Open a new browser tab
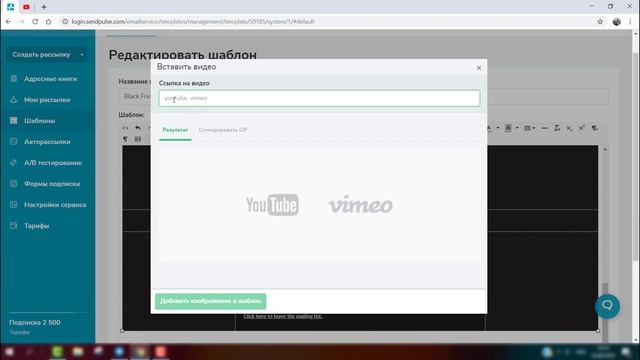 click(x=44, y=7)
